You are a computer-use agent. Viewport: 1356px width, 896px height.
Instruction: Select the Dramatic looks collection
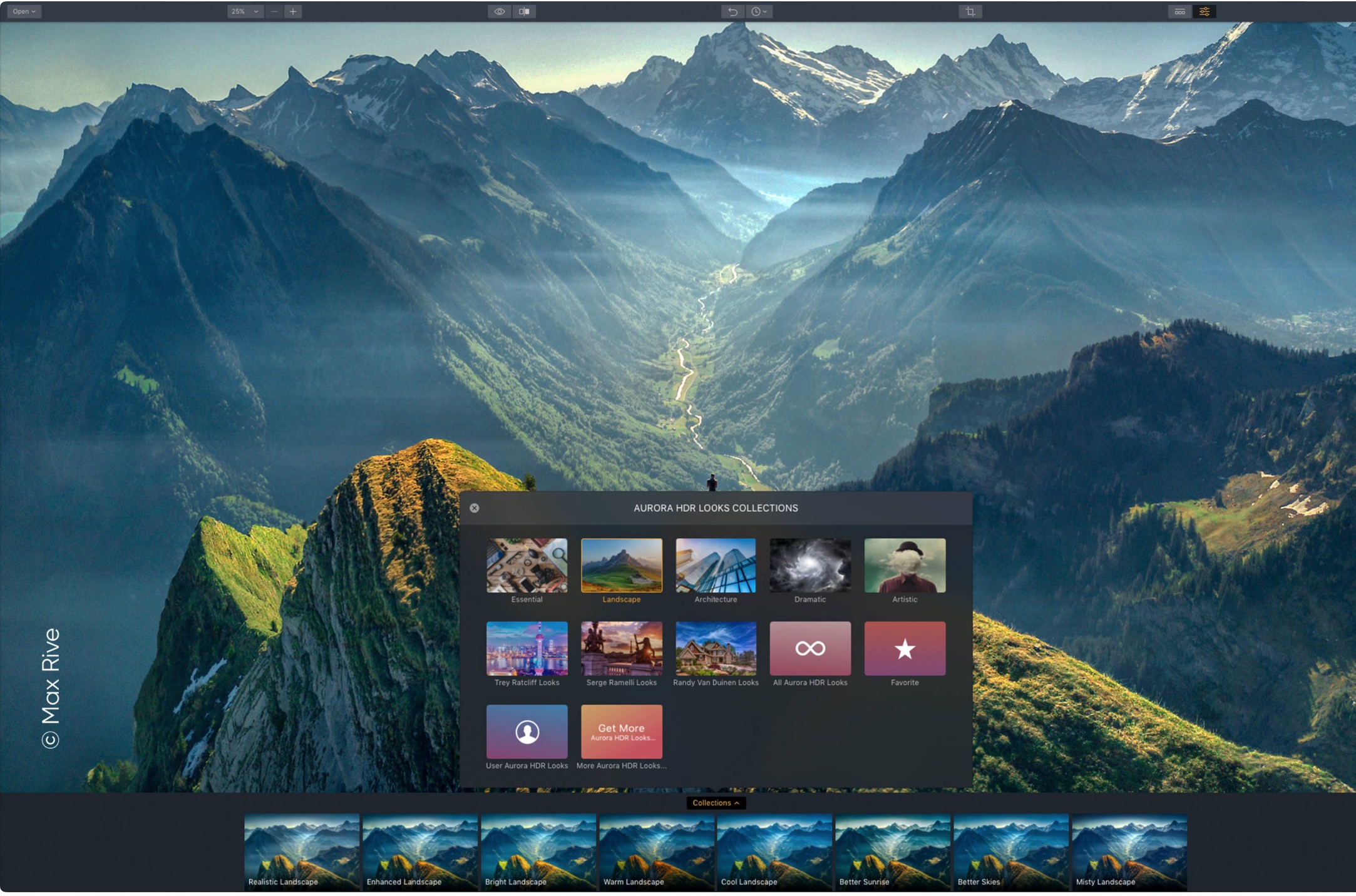point(810,565)
